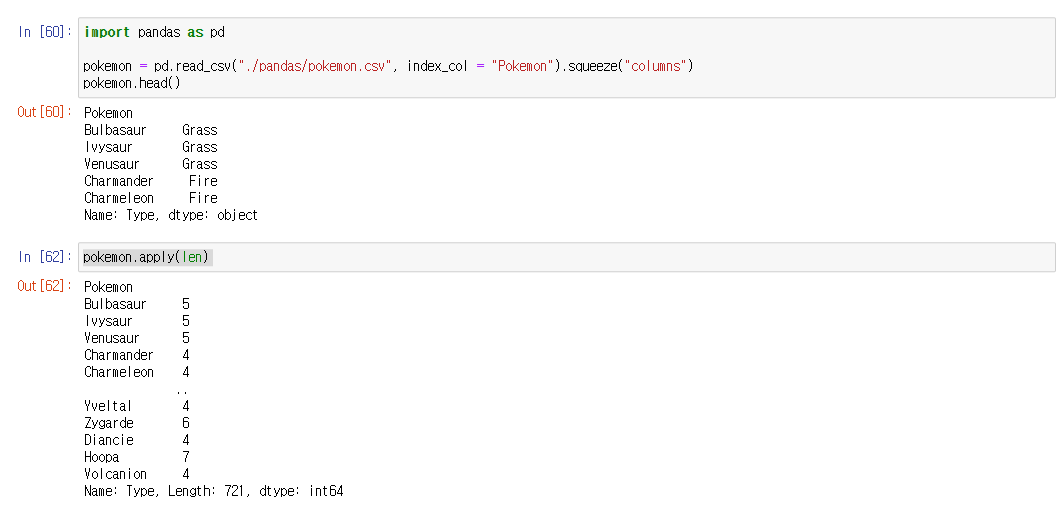1061x505 pixels.
Task: Select the 'Charmeleon Fire' output row
Action: [150, 198]
